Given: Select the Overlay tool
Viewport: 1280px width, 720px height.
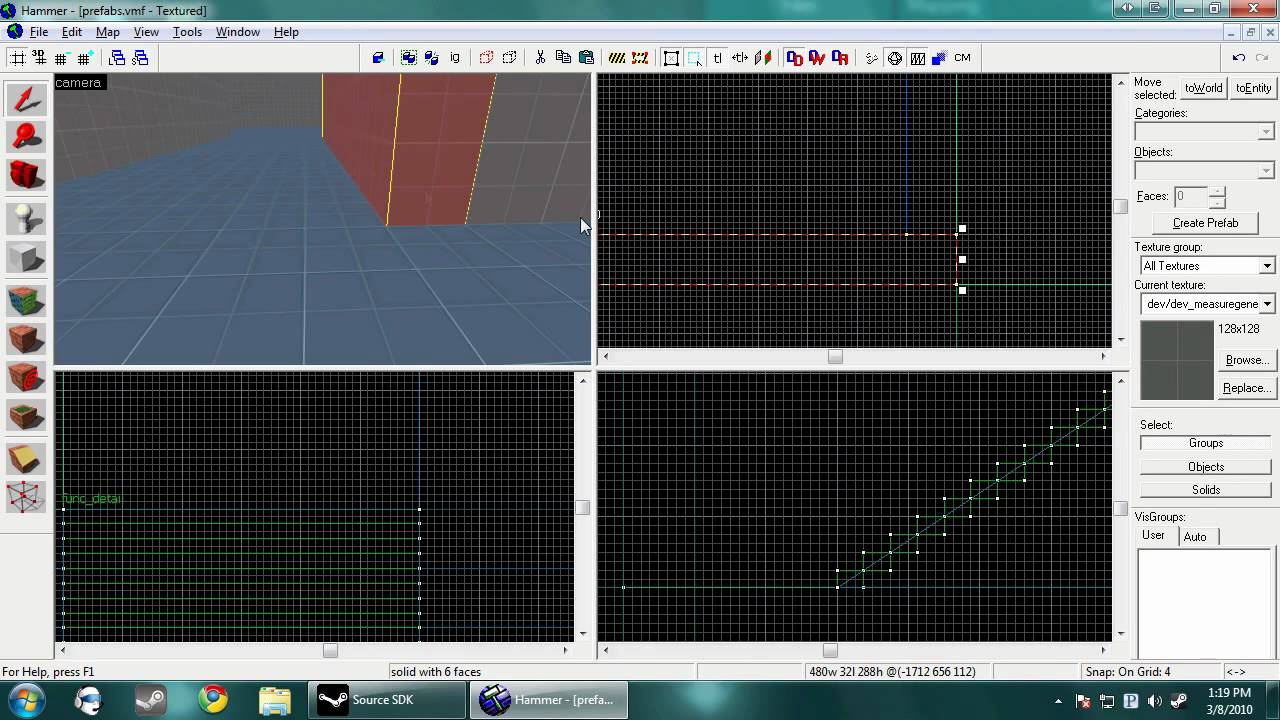Looking at the screenshot, I should (26, 415).
